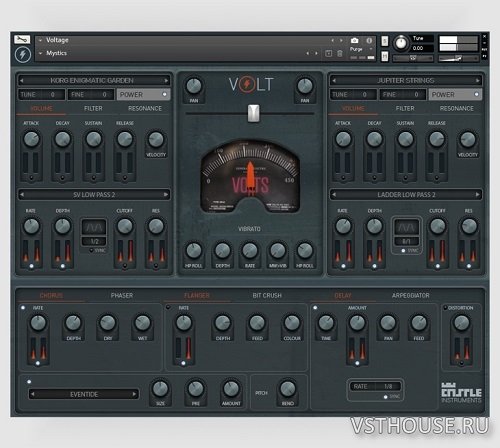Screen dimensions: 500x448
Task: Click the TUNE value field of Korg layer
Action: (x=42, y=95)
